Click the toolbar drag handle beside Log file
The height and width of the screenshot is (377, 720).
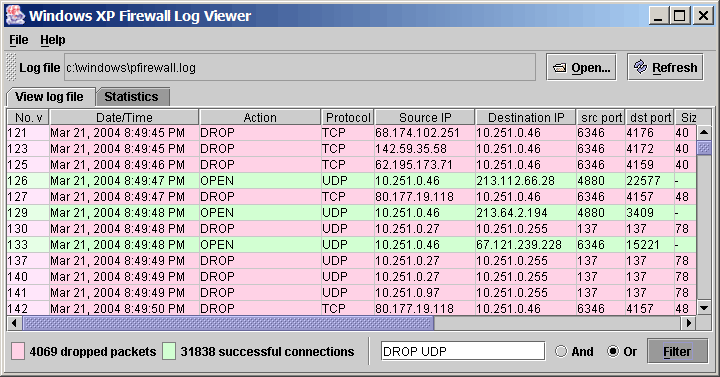(x=11, y=67)
